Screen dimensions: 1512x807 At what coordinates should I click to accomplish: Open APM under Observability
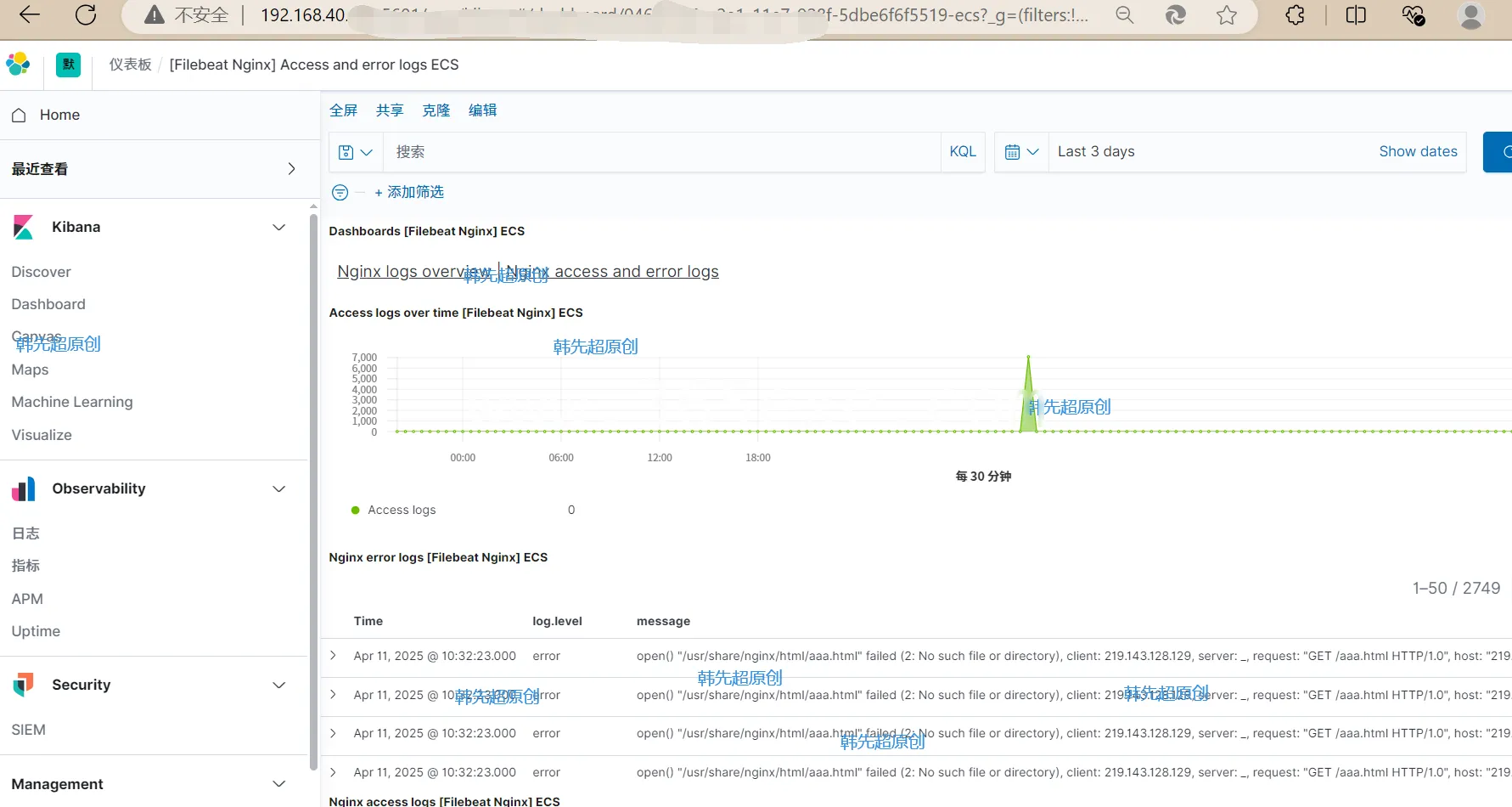point(27,599)
